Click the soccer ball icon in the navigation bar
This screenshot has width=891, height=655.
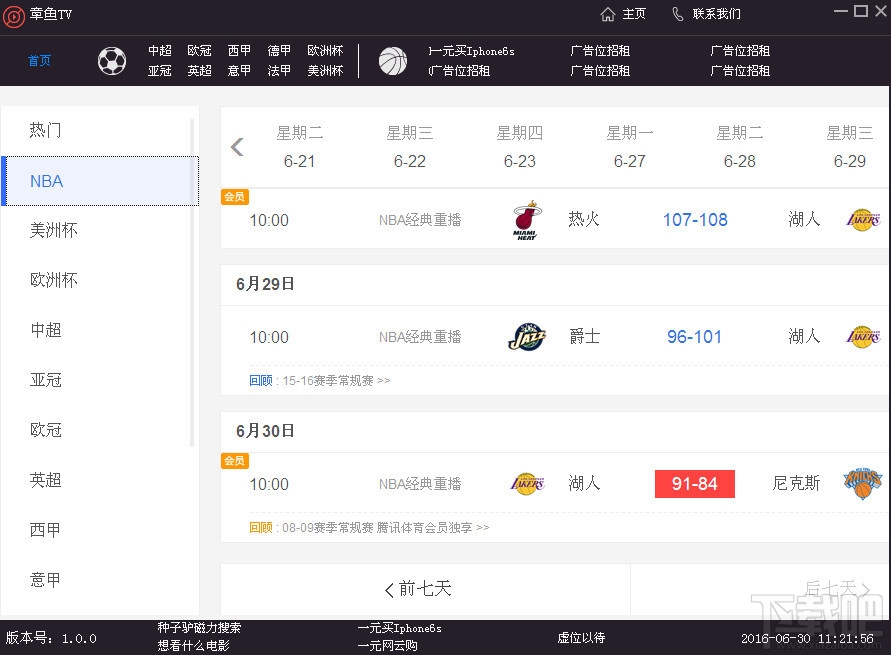point(111,60)
